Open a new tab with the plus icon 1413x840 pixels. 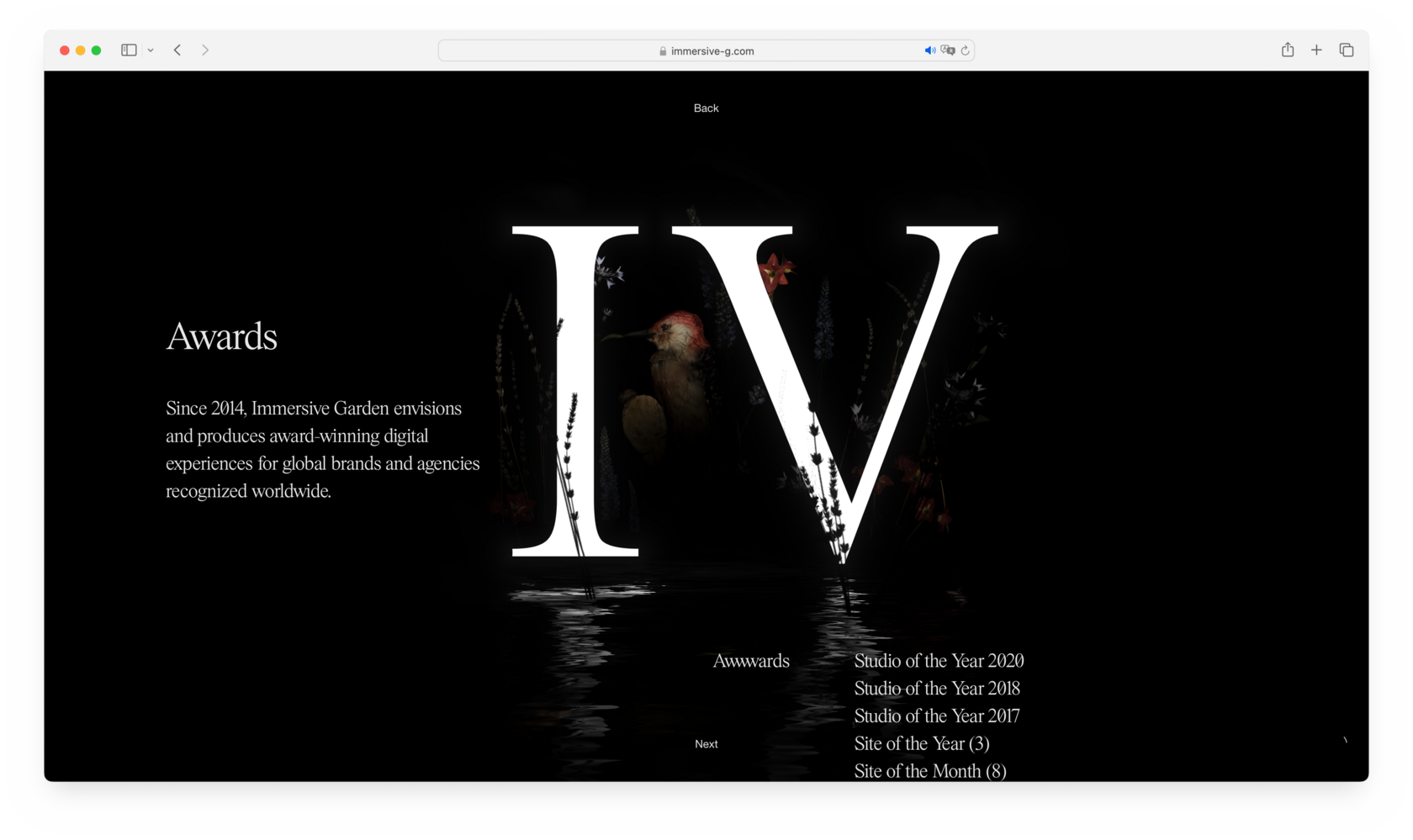click(x=1316, y=50)
